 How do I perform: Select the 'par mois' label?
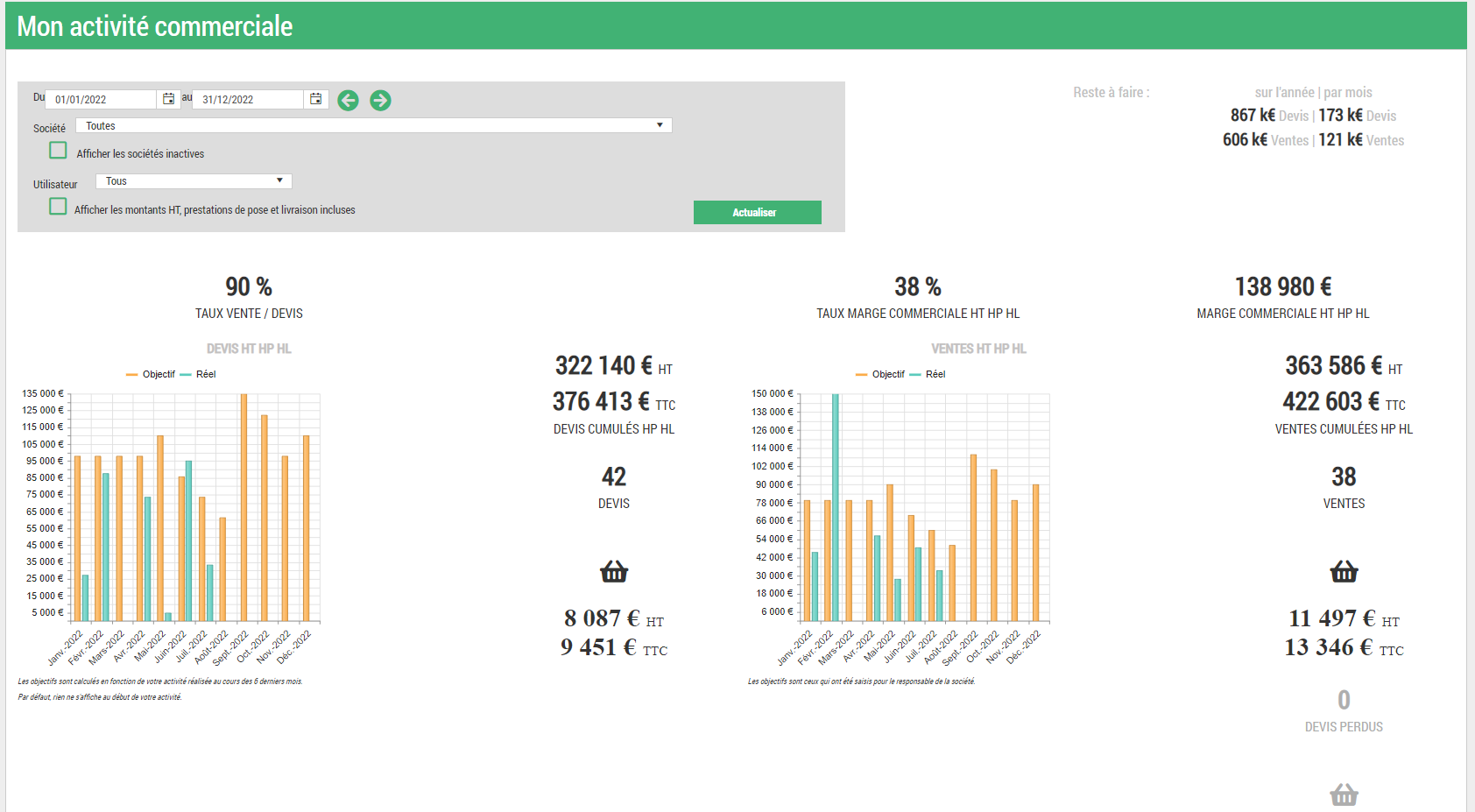pyautogui.click(x=1348, y=93)
